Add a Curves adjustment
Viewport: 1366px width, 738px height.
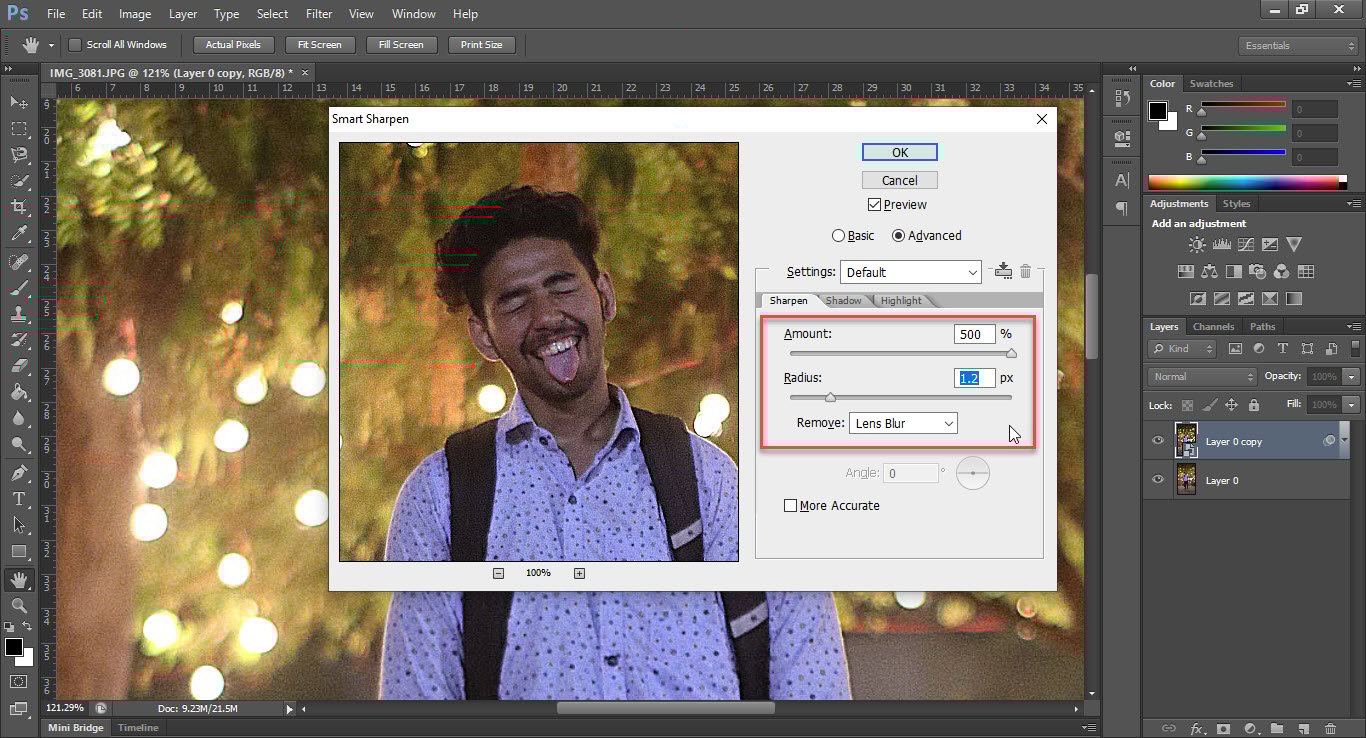(x=1246, y=244)
